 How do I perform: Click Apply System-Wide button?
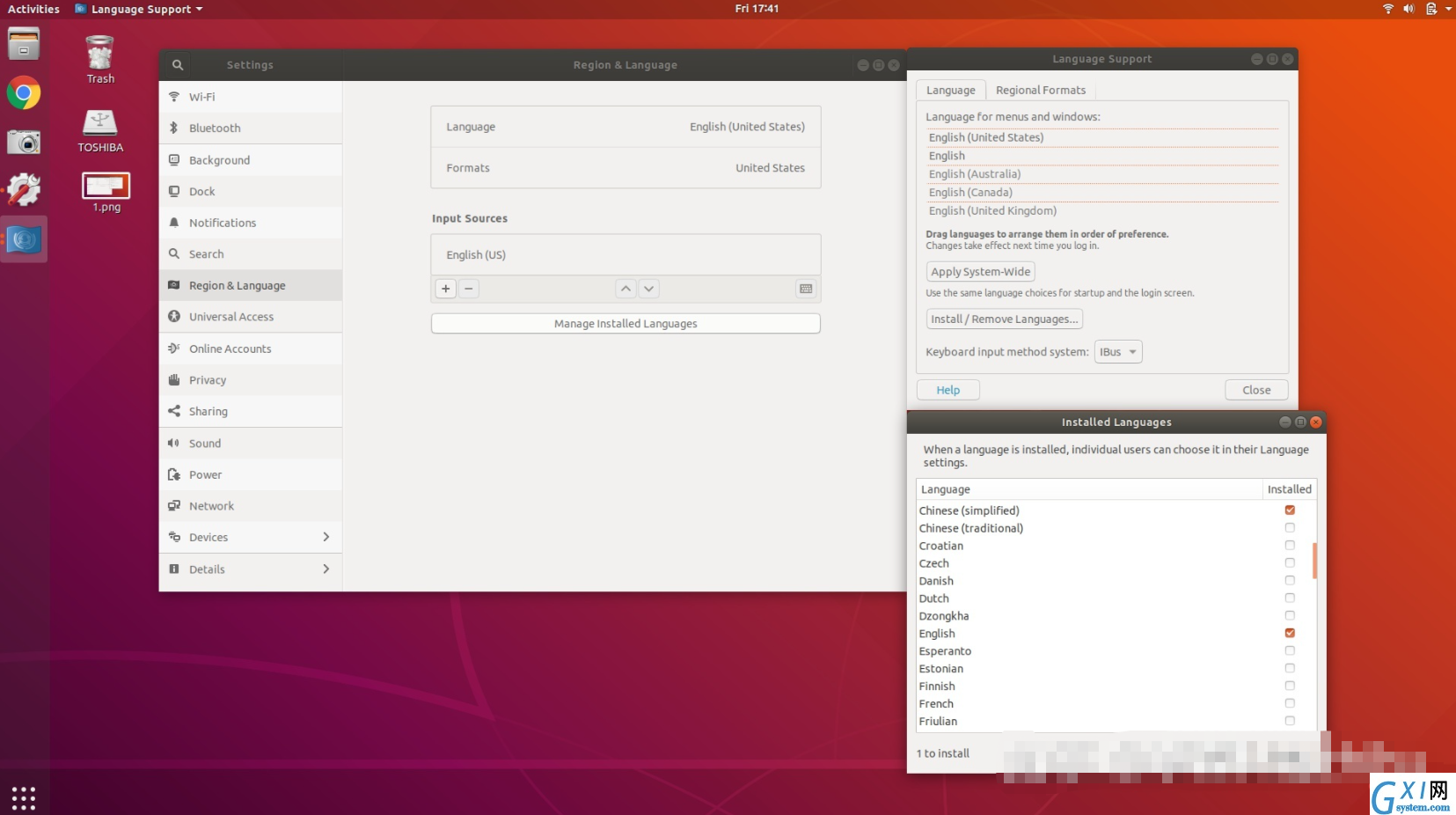[981, 272]
